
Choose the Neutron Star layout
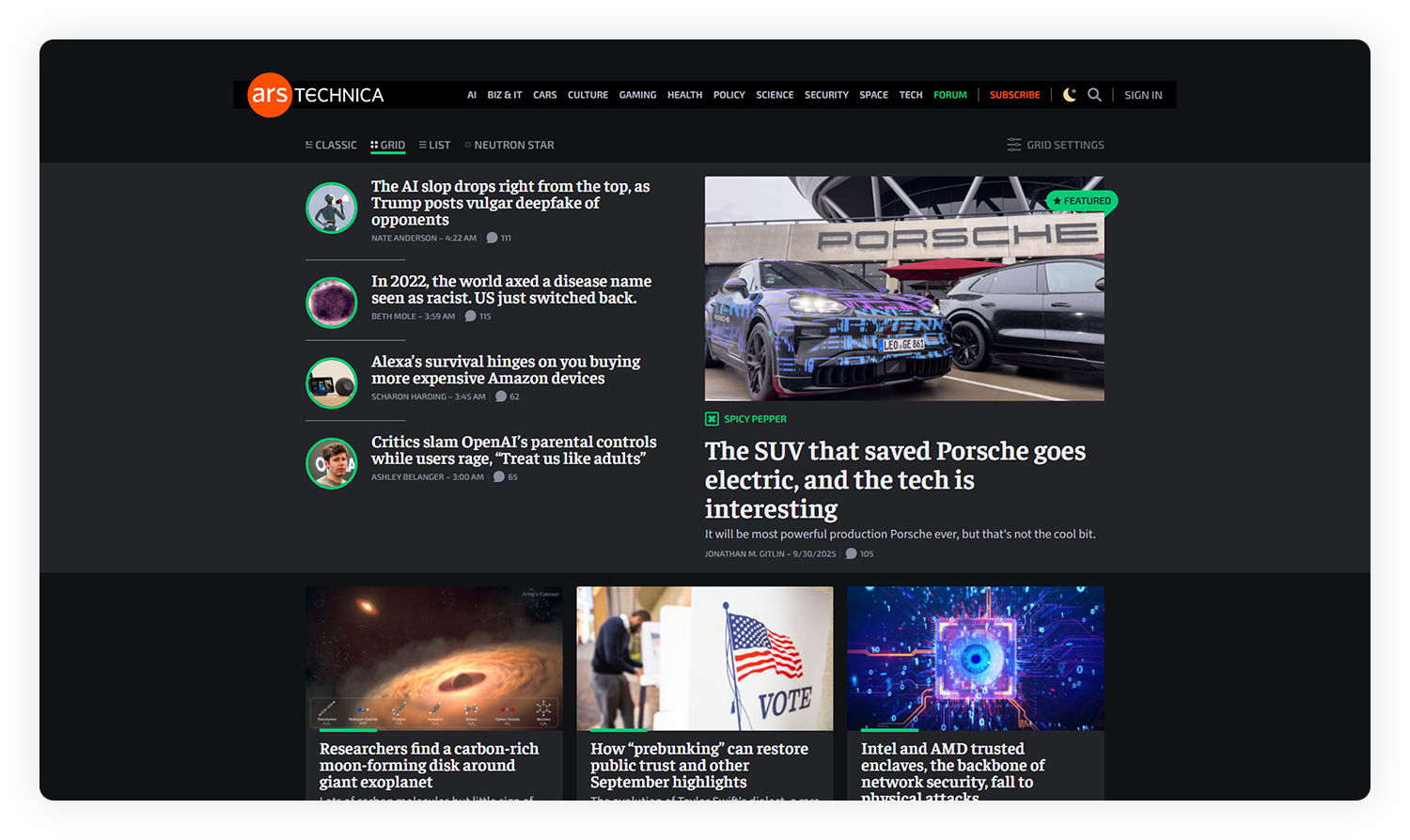(509, 145)
